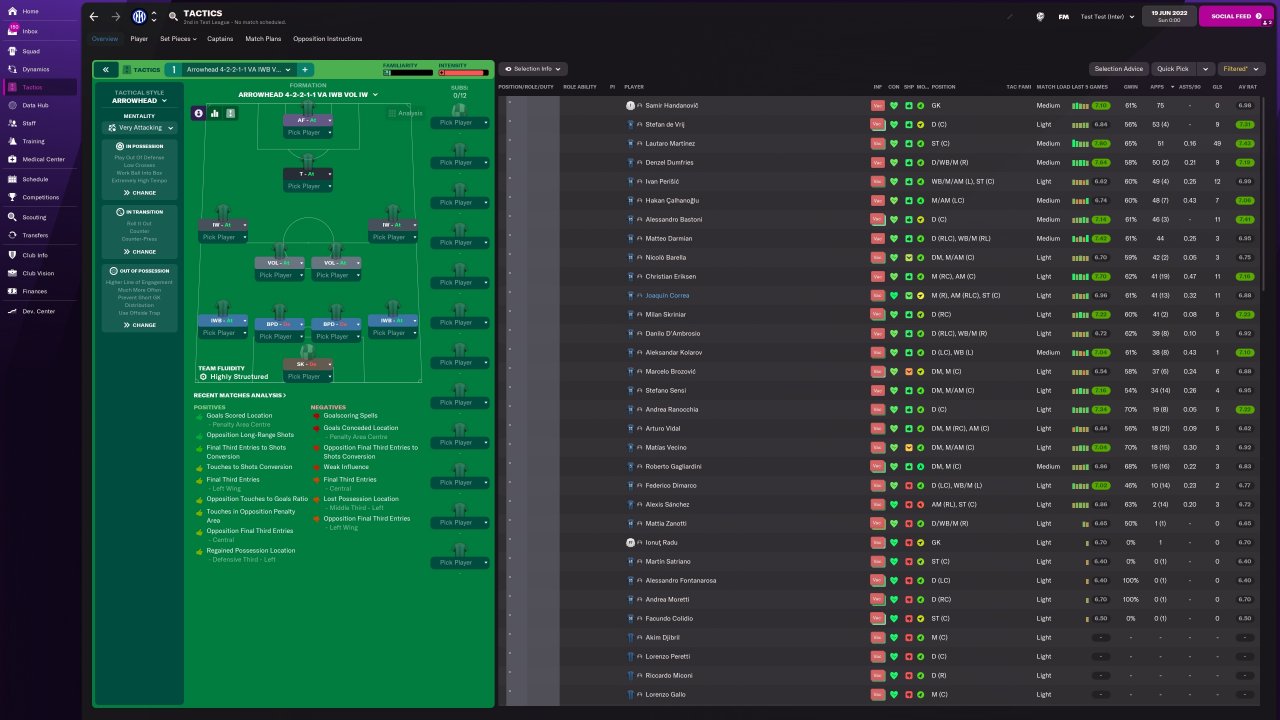This screenshot has width=1280, height=720.
Task: Click the red status badge for Stefan de Vrij
Action: (x=878, y=124)
